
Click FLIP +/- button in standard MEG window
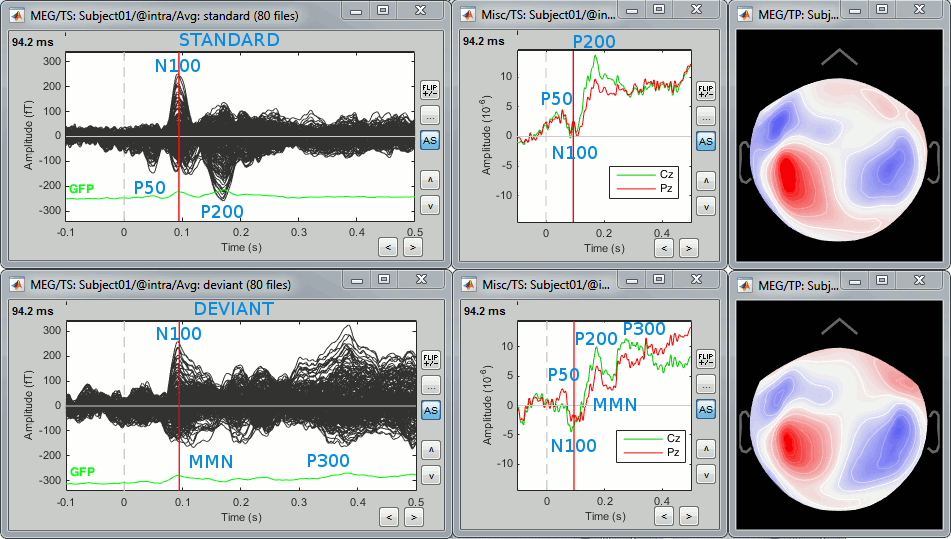430,91
